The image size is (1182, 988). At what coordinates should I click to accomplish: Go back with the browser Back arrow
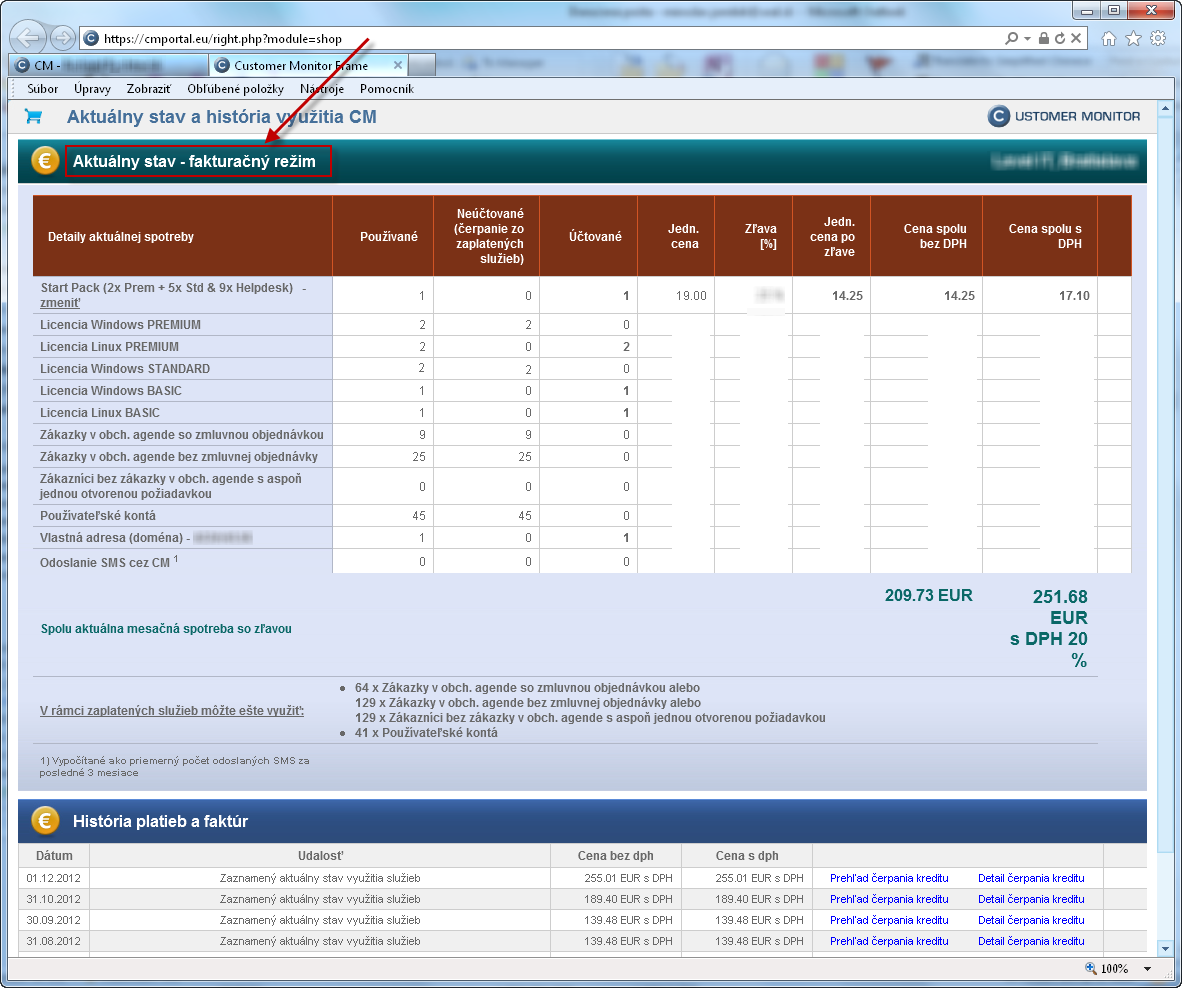[x=29, y=38]
